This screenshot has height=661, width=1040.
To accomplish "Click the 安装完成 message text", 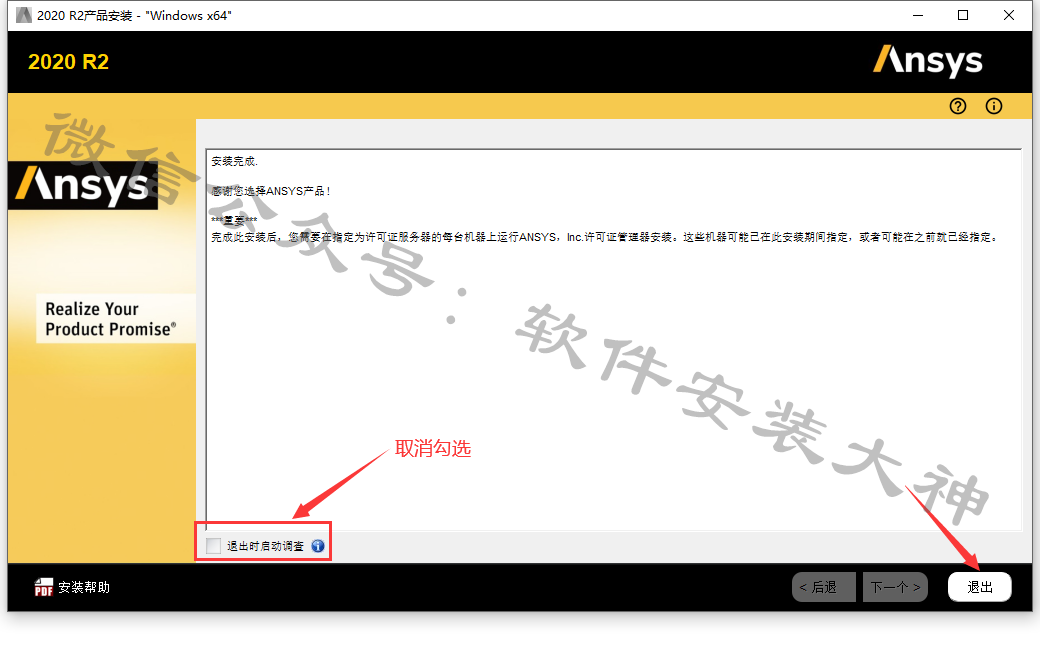I will coord(234,161).
